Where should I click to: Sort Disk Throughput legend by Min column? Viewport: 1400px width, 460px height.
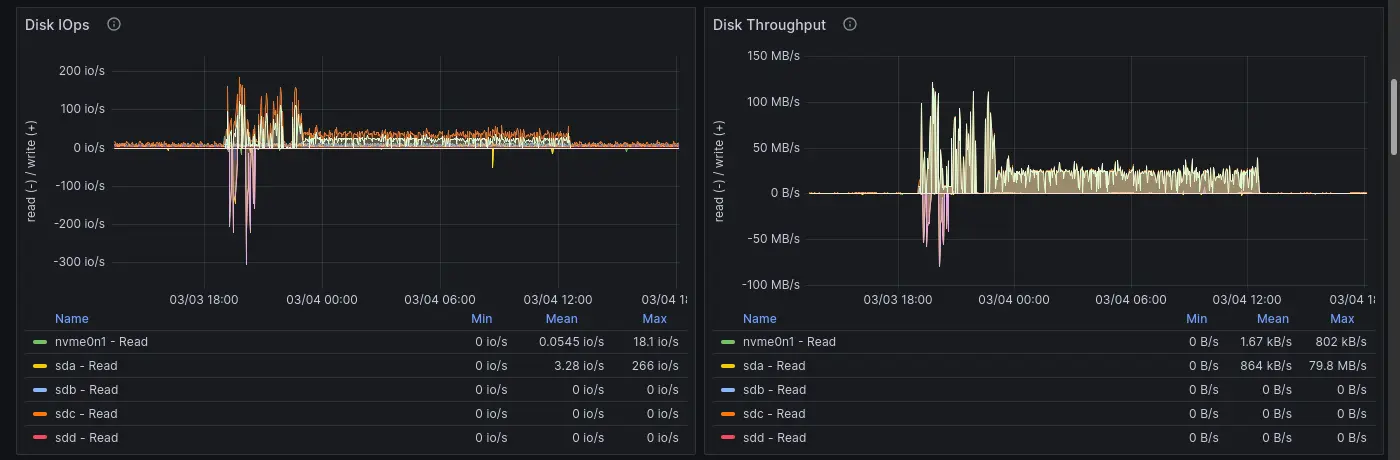click(1196, 319)
